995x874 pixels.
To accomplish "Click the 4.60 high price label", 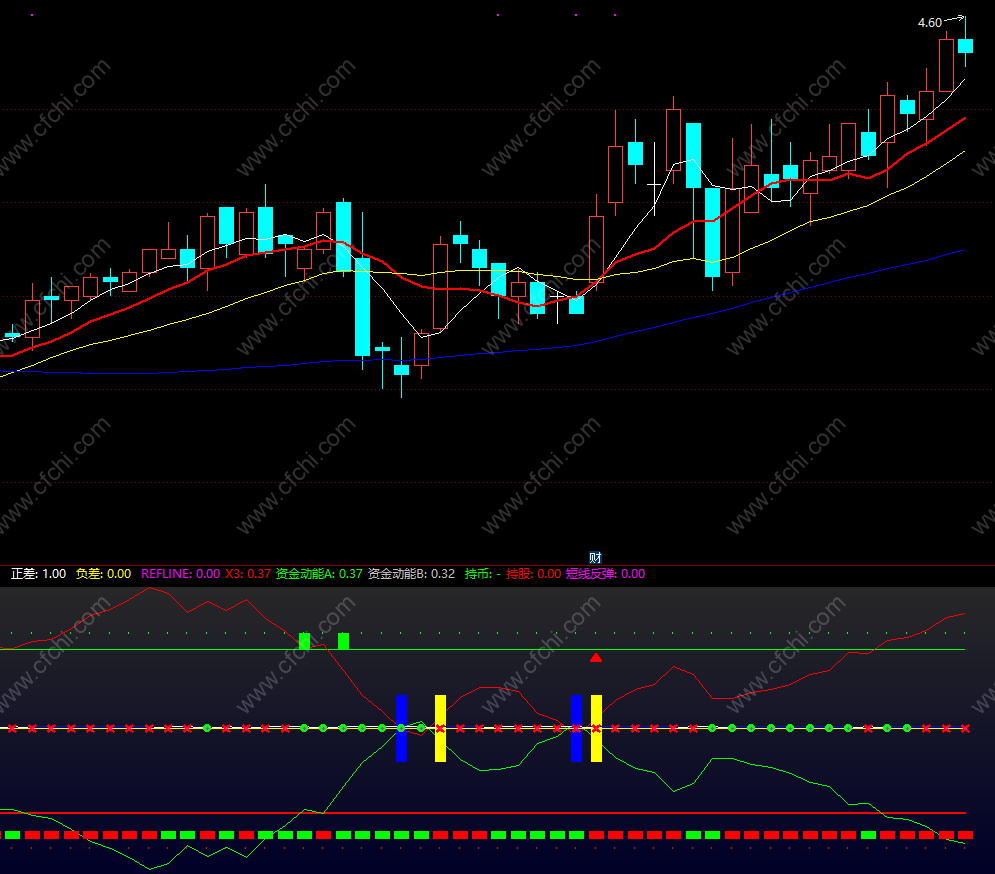I will pyautogui.click(x=930, y=23).
